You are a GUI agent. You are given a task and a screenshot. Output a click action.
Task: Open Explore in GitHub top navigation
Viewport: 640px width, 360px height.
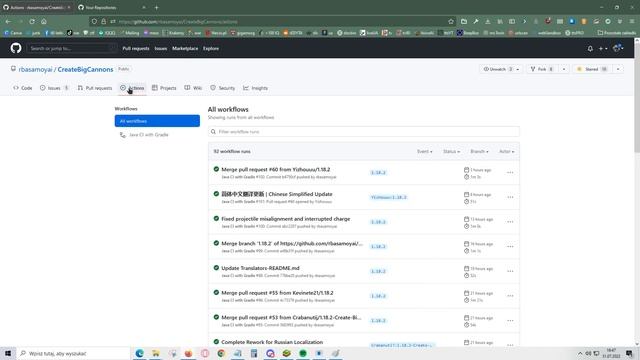click(211, 48)
